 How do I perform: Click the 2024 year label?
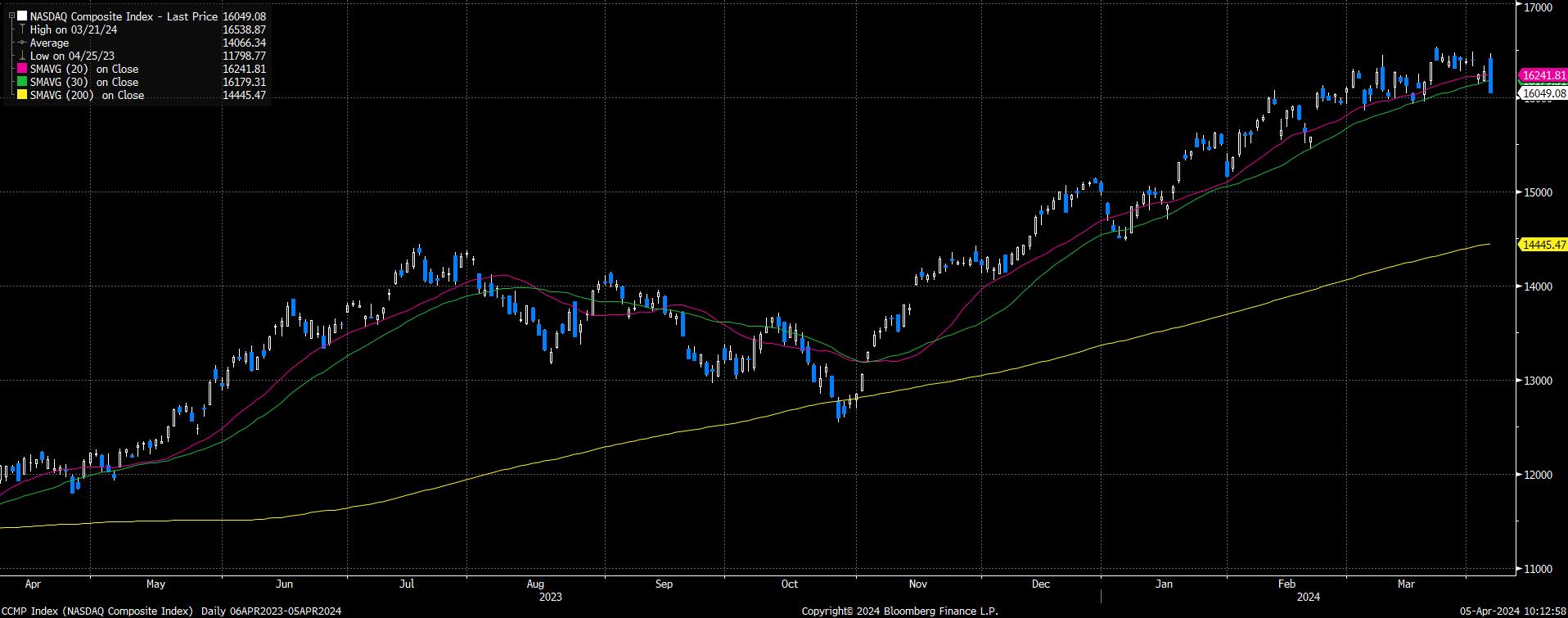1309,598
